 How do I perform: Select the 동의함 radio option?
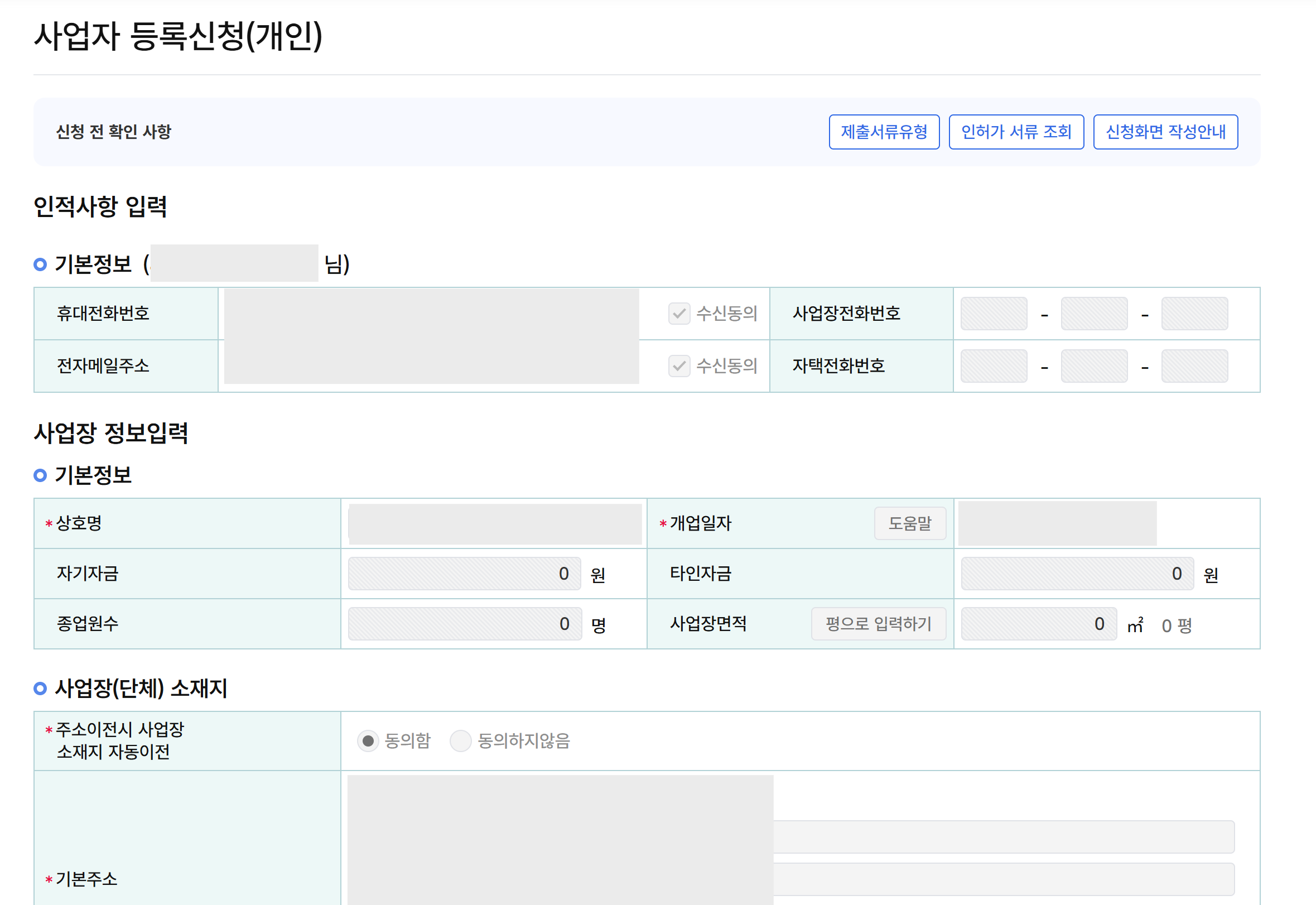coord(368,740)
